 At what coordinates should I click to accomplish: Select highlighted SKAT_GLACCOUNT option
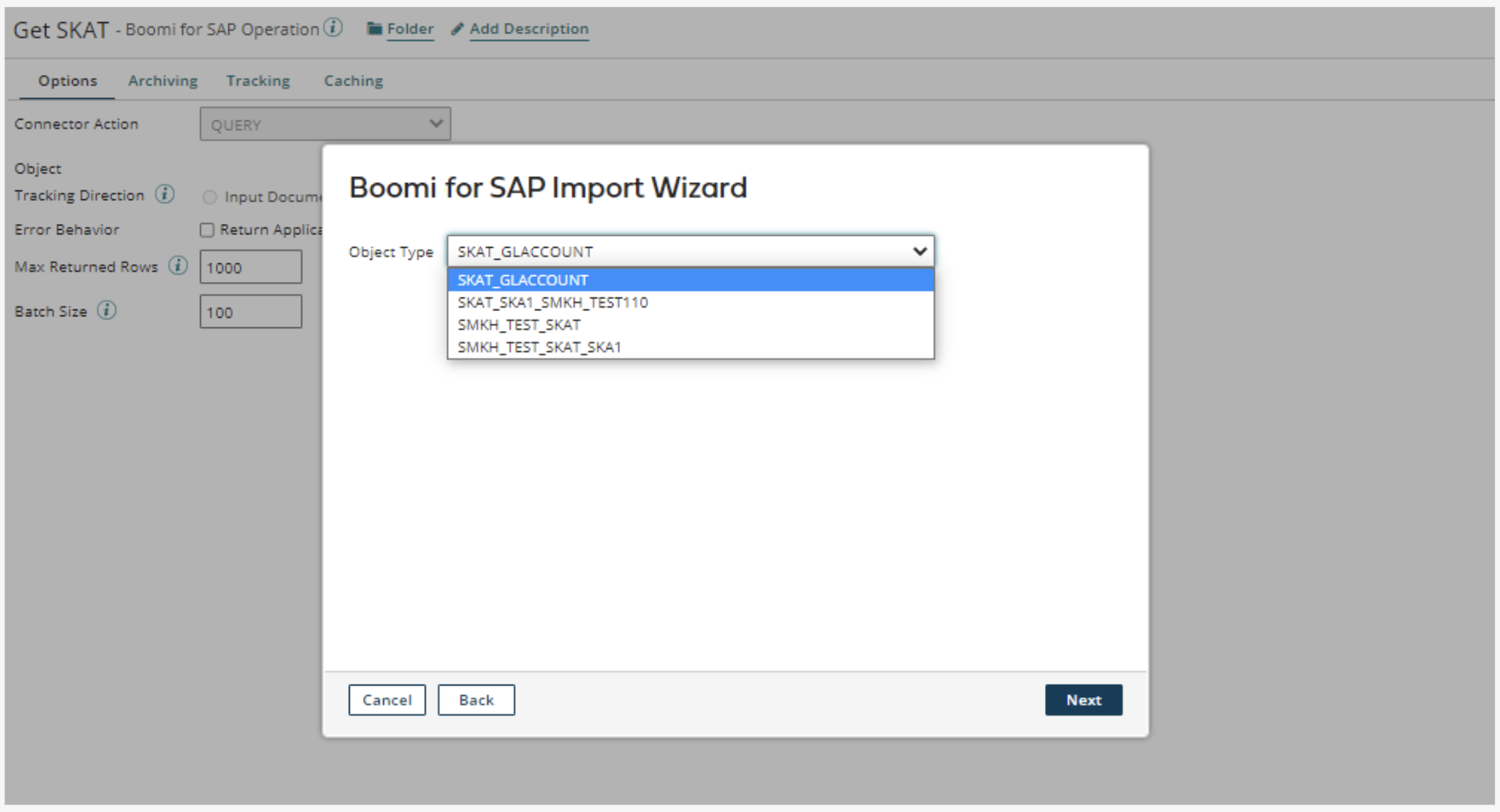click(x=523, y=280)
